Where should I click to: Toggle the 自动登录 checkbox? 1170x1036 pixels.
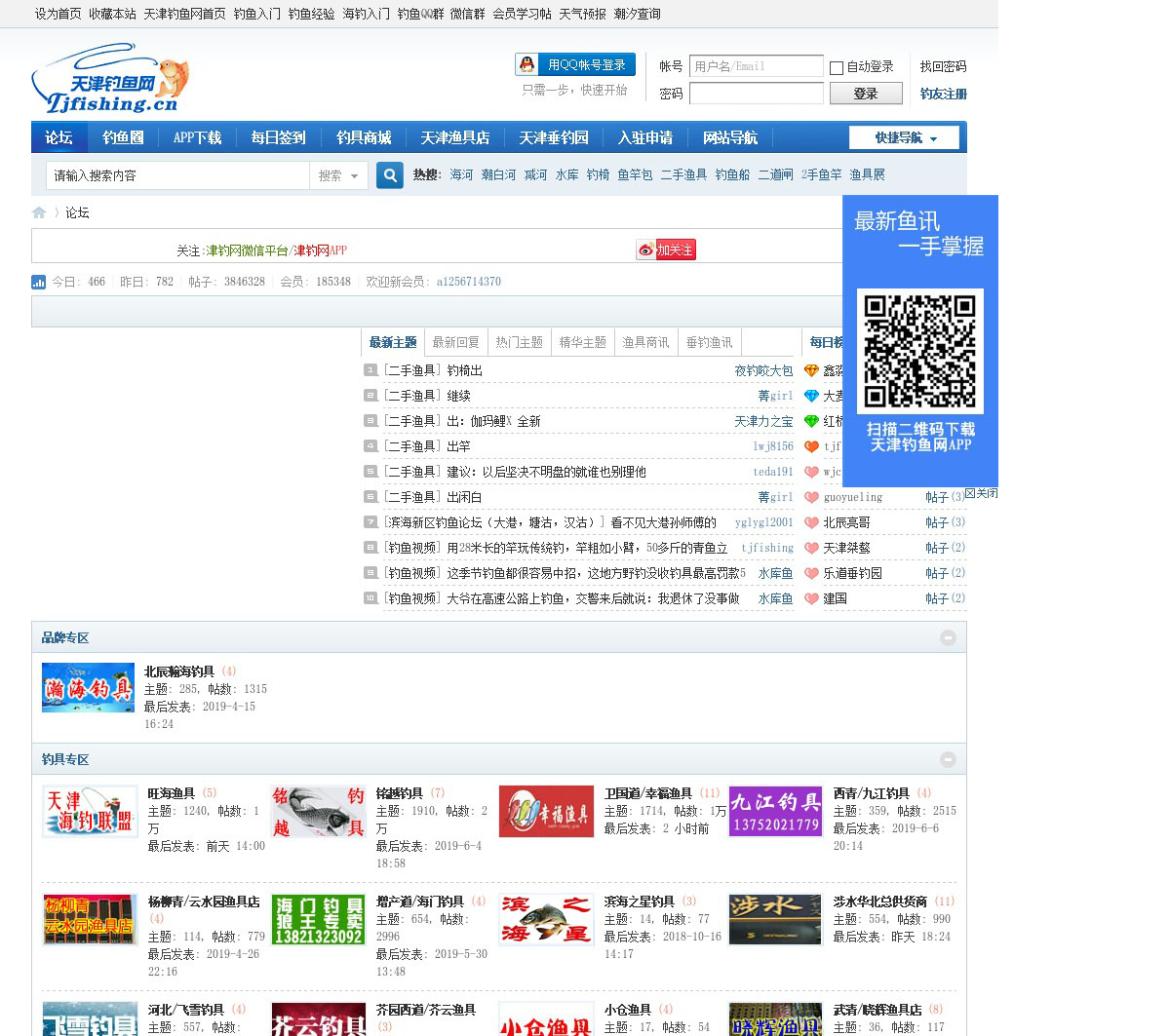(x=837, y=68)
